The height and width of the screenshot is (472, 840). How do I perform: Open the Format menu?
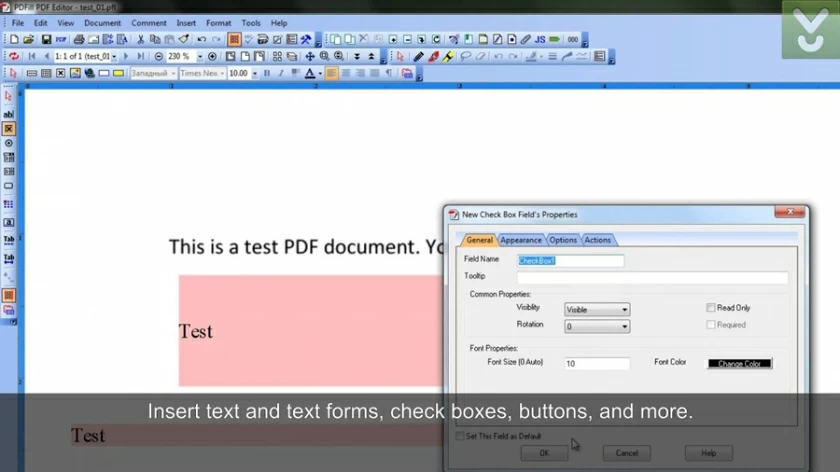[219, 23]
